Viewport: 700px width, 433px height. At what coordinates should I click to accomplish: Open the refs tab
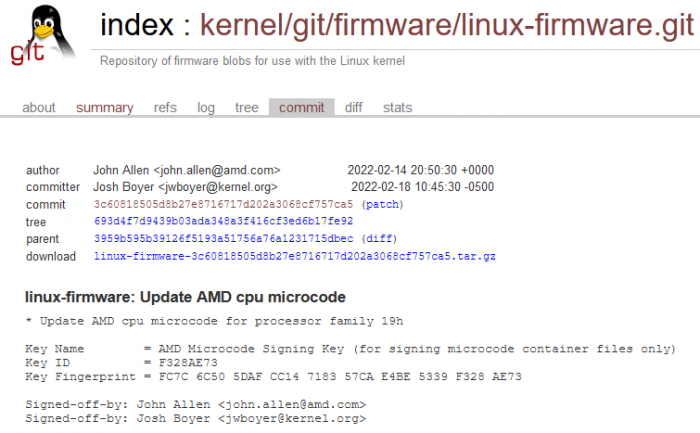point(165,108)
